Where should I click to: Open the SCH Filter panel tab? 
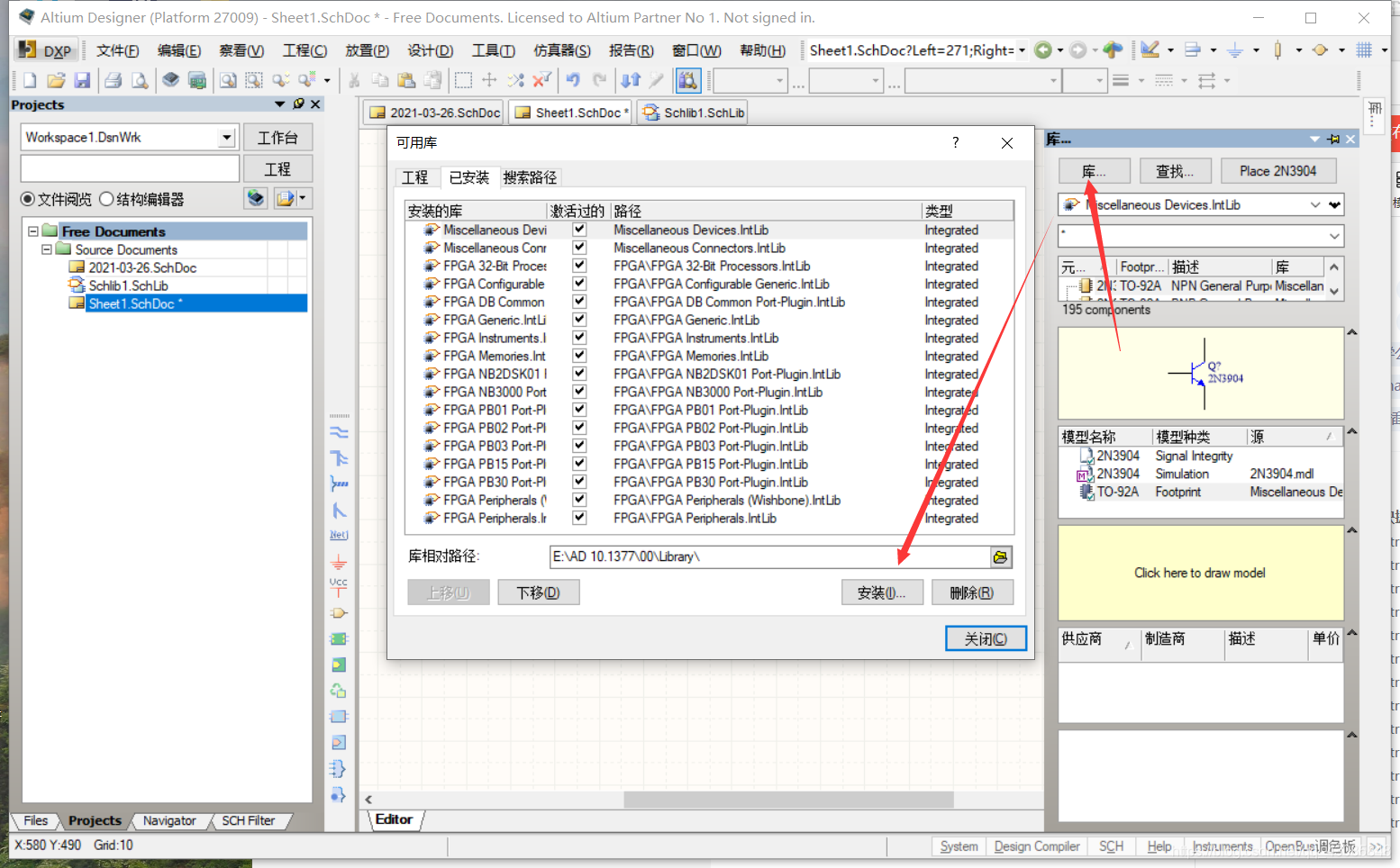tap(248, 820)
